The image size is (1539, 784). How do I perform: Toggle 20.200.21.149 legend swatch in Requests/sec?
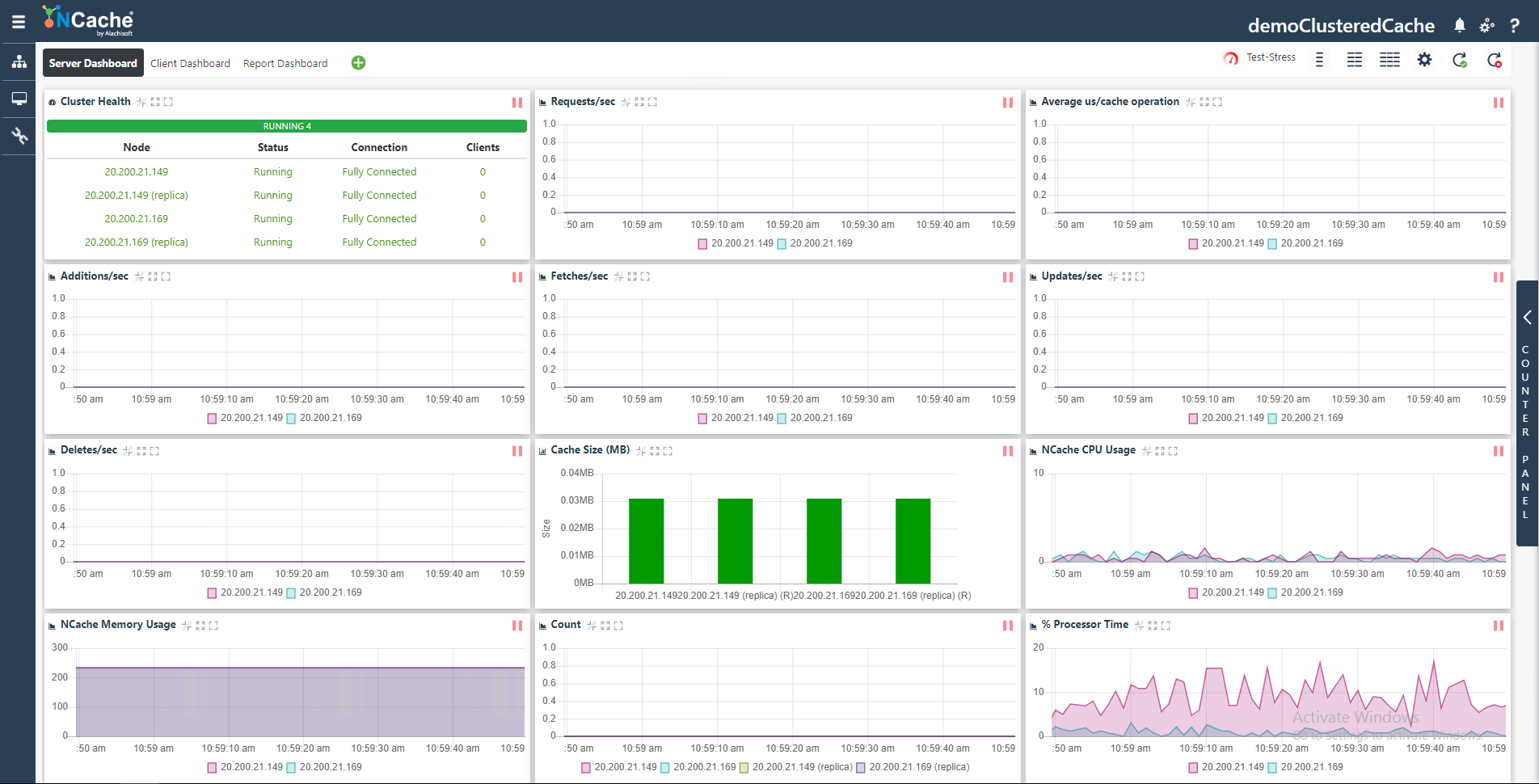point(702,244)
